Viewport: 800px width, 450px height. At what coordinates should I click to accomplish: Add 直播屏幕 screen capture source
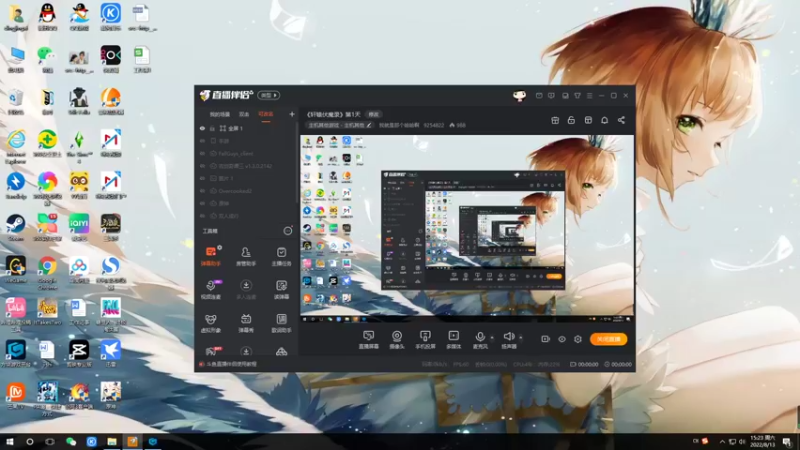pyautogui.click(x=368, y=339)
